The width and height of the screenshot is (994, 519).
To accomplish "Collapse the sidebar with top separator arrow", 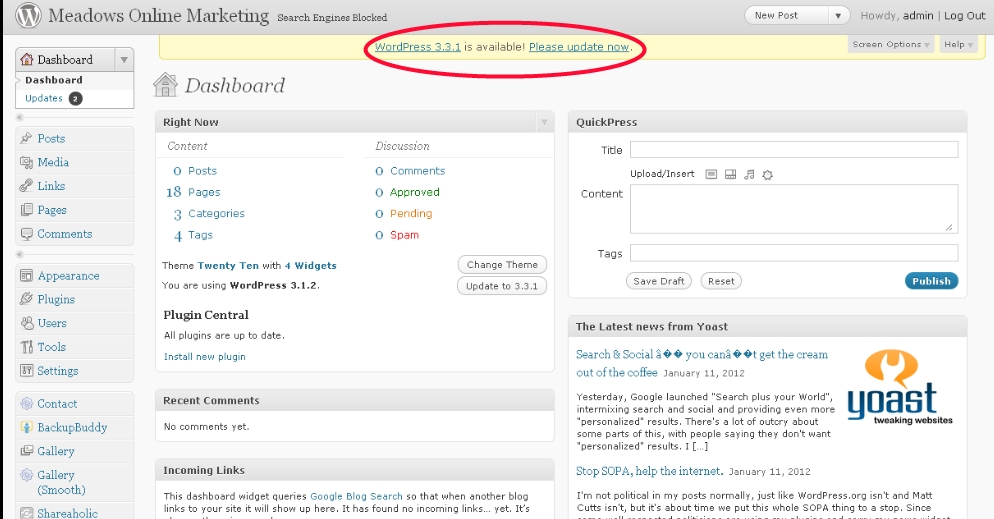I will tap(20, 117).
